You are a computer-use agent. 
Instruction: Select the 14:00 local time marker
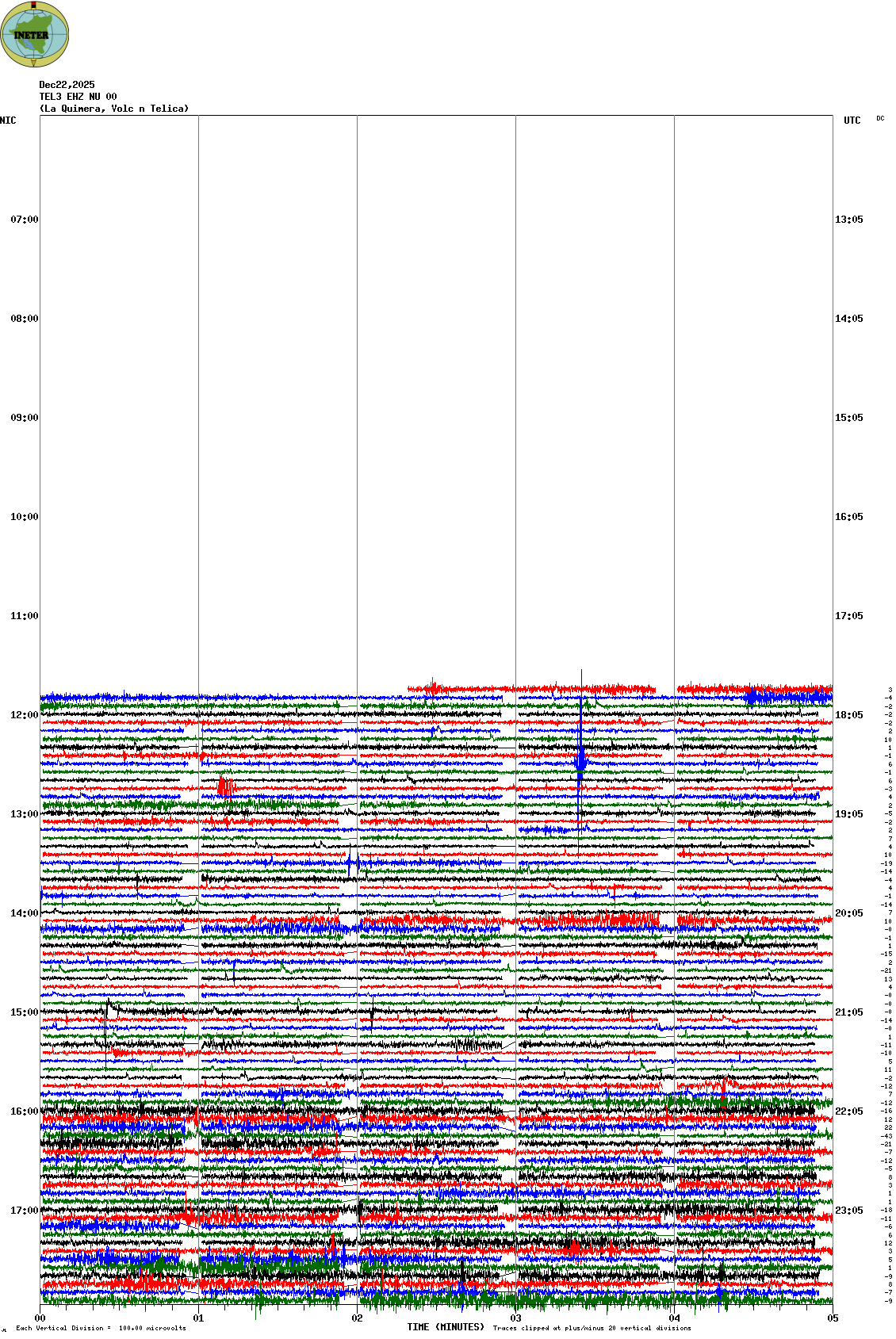coord(24,913)
